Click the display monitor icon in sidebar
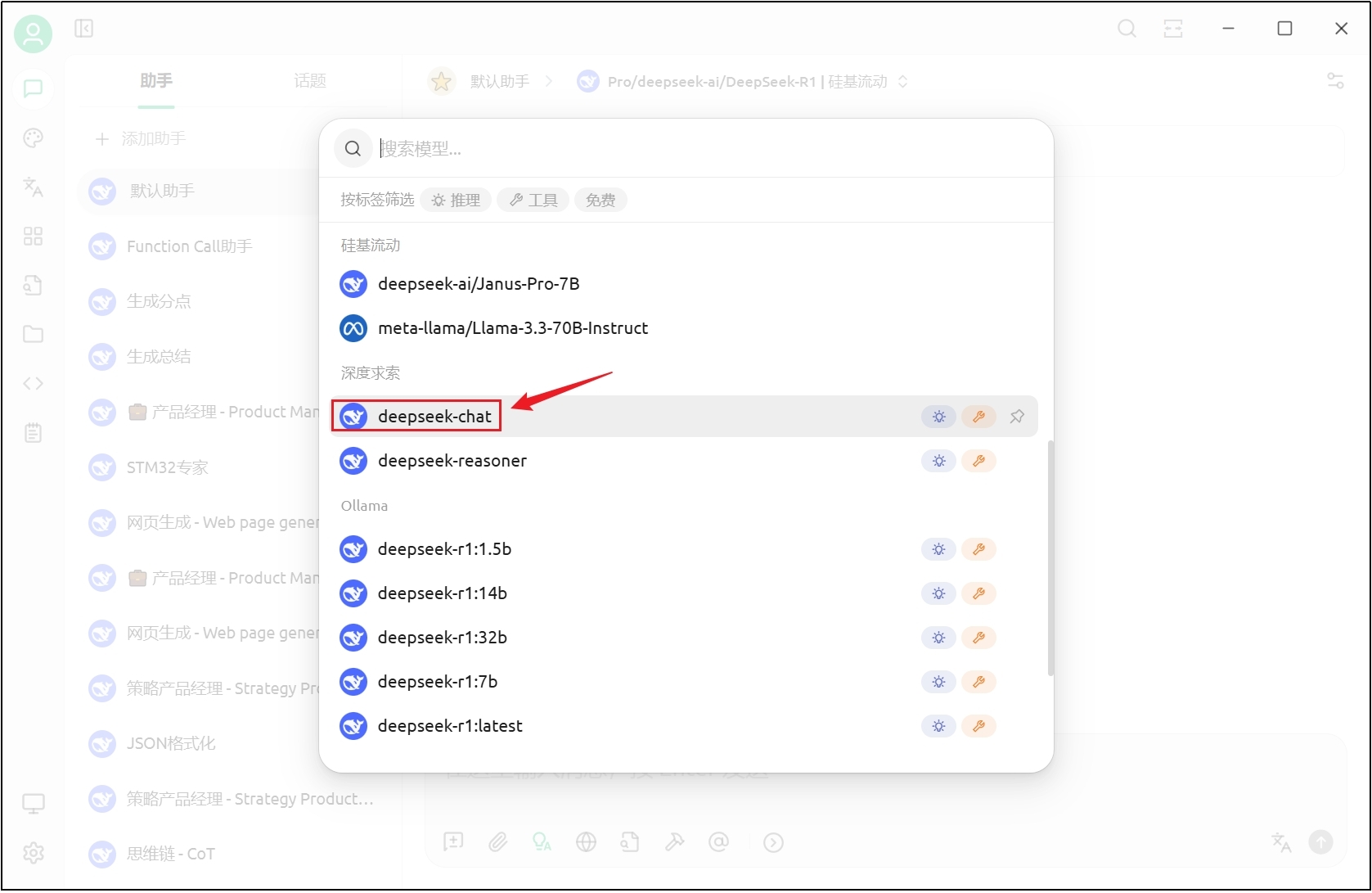Image resolution: width=1372 pixels, height=893 pixels. pyautogui.click(x=33, y=804)
